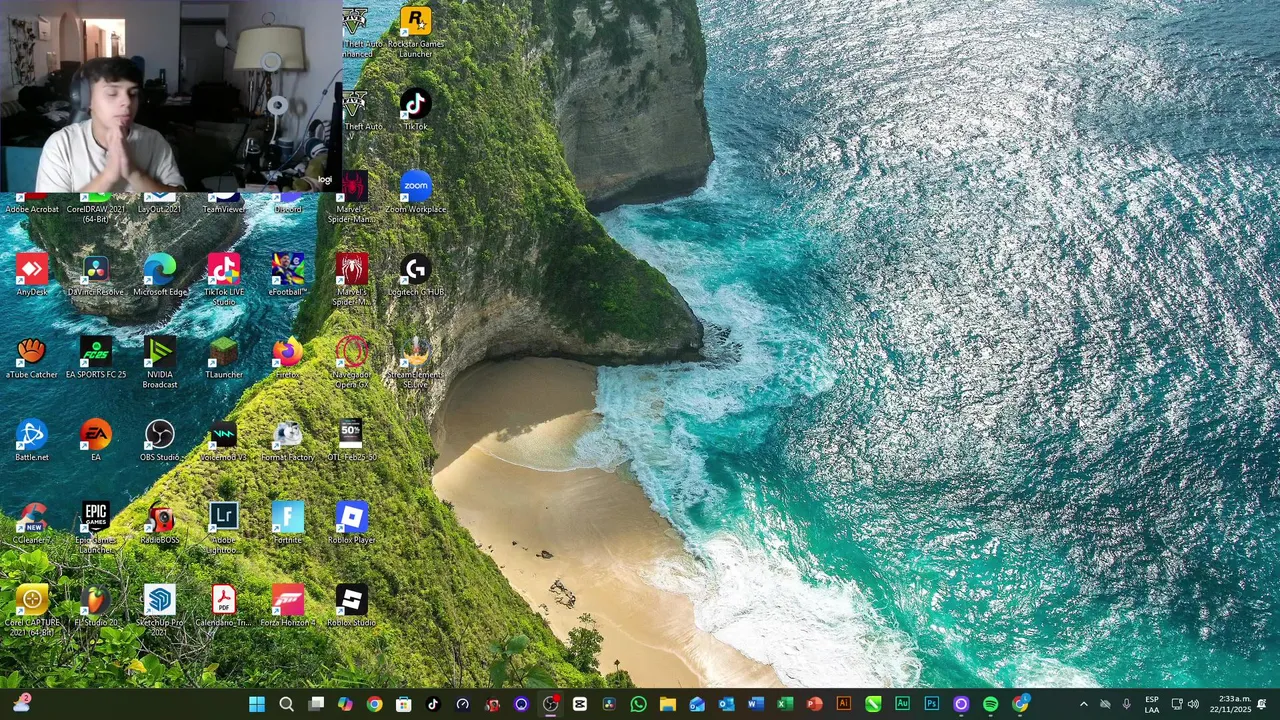Open WhatsApp from the taskbar
This screenshot has height=720, width=1280.
tap(638, 704)
